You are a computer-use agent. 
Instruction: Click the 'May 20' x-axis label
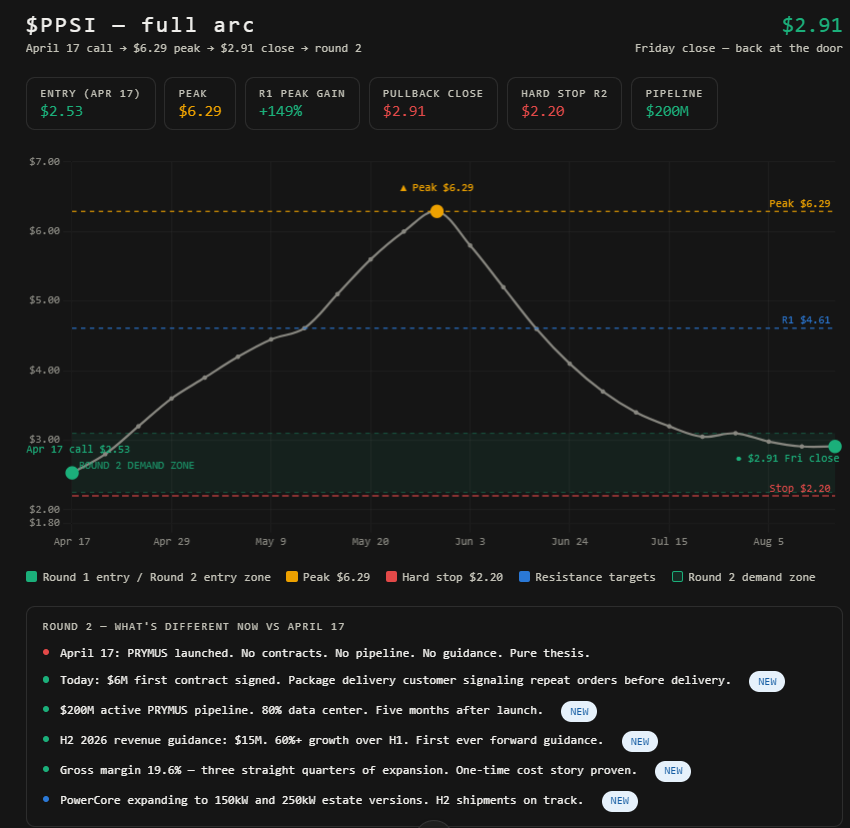370,541
